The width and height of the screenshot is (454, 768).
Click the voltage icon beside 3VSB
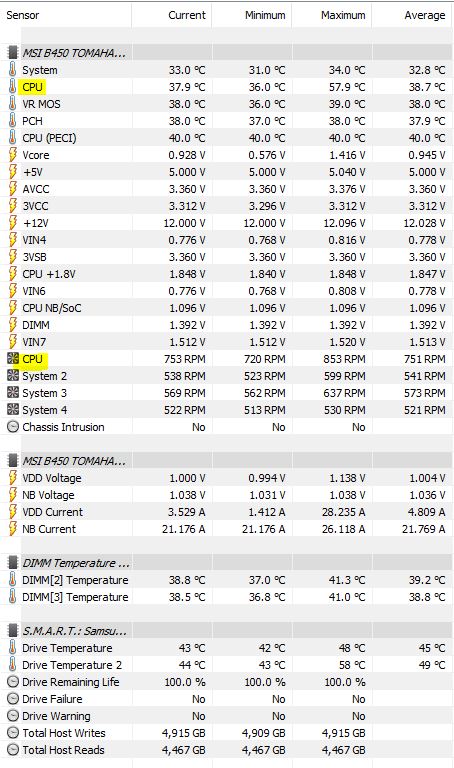[13, 257]
